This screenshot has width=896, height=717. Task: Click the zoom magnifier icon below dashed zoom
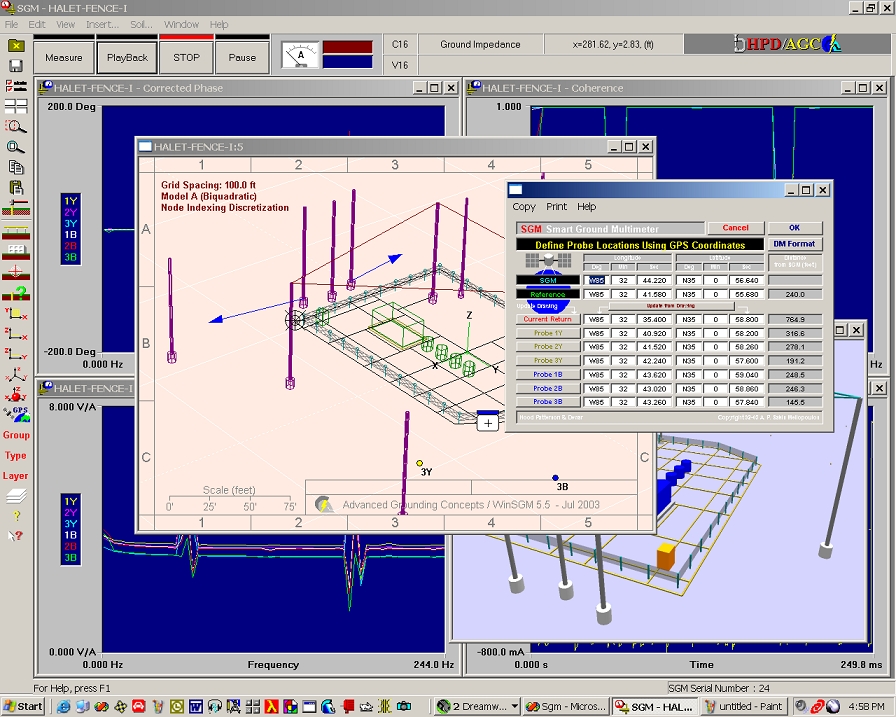click(x=15, y=147)
